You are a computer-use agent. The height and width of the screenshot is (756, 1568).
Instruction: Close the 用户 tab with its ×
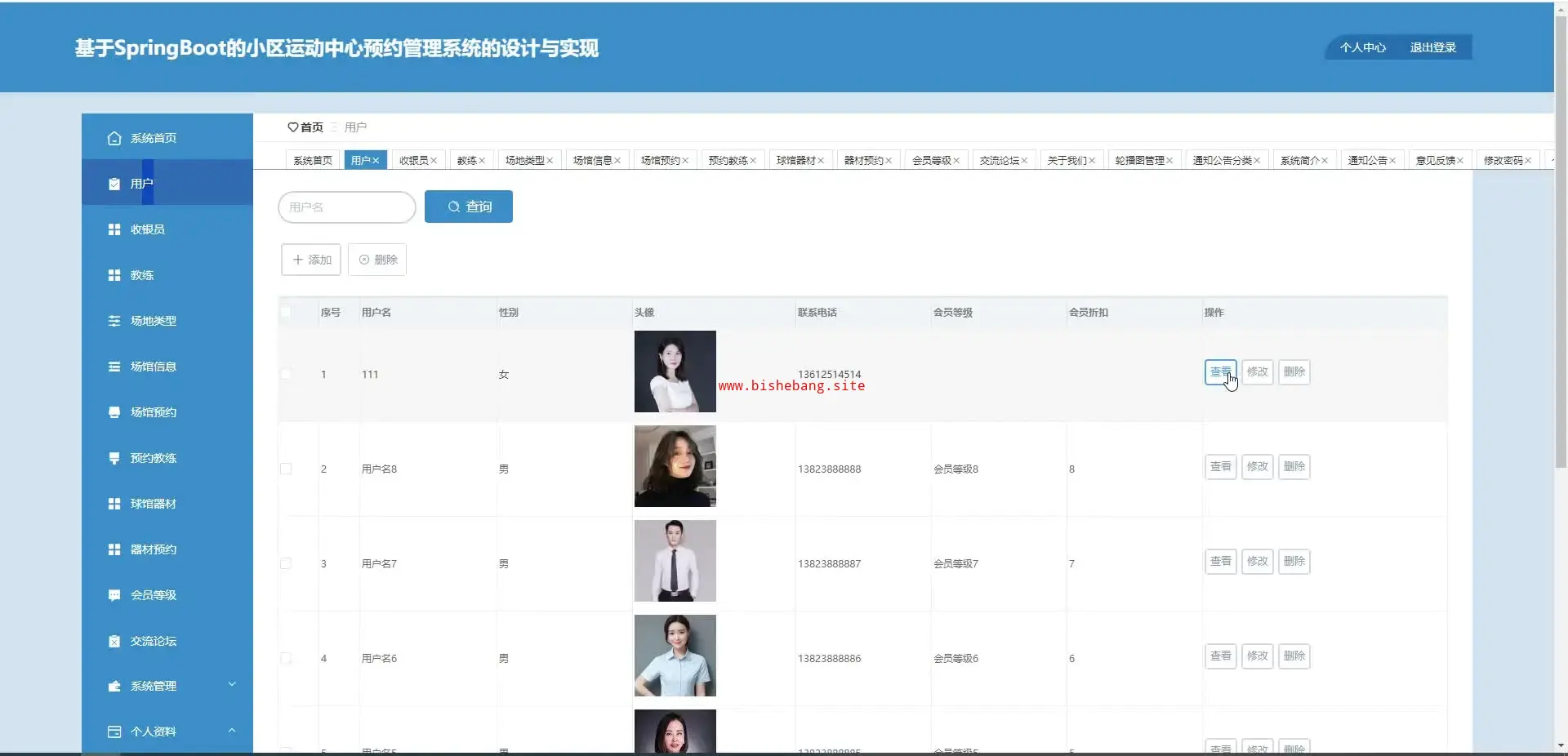pos(376,161)
